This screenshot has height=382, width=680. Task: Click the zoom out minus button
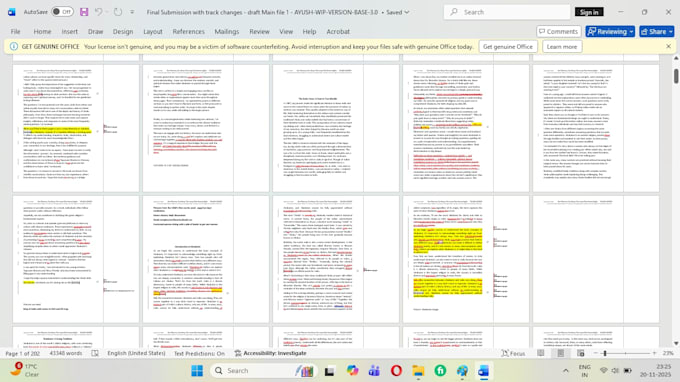[595, 353]
